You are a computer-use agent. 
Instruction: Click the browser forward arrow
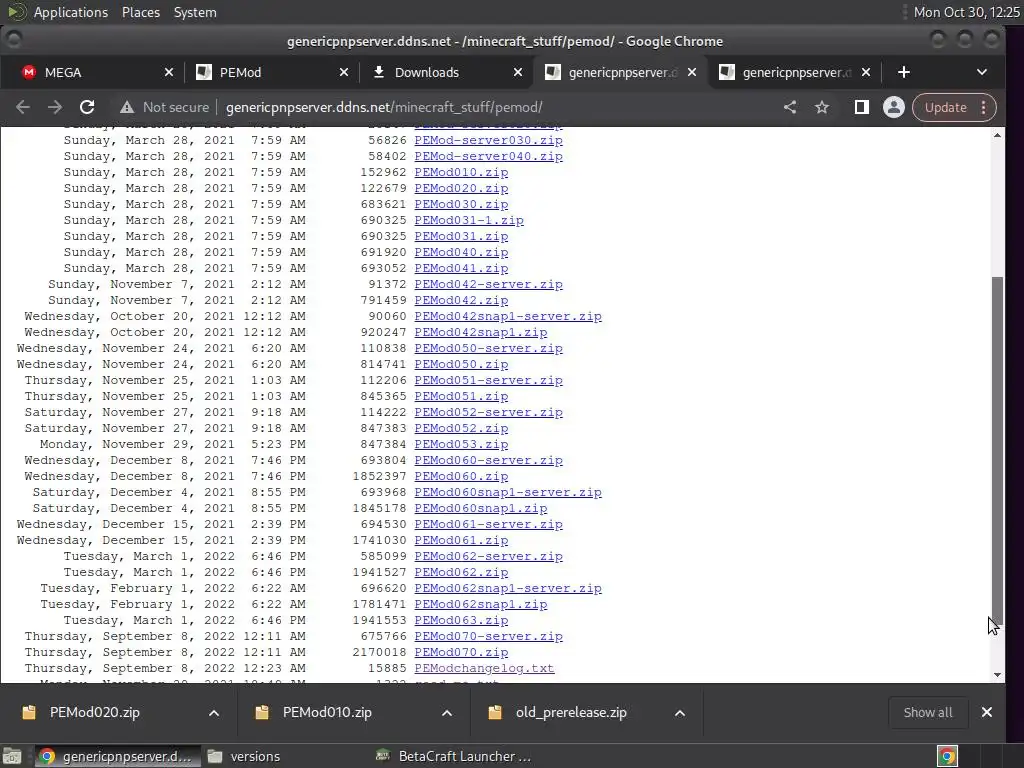[x=55, y=107]
